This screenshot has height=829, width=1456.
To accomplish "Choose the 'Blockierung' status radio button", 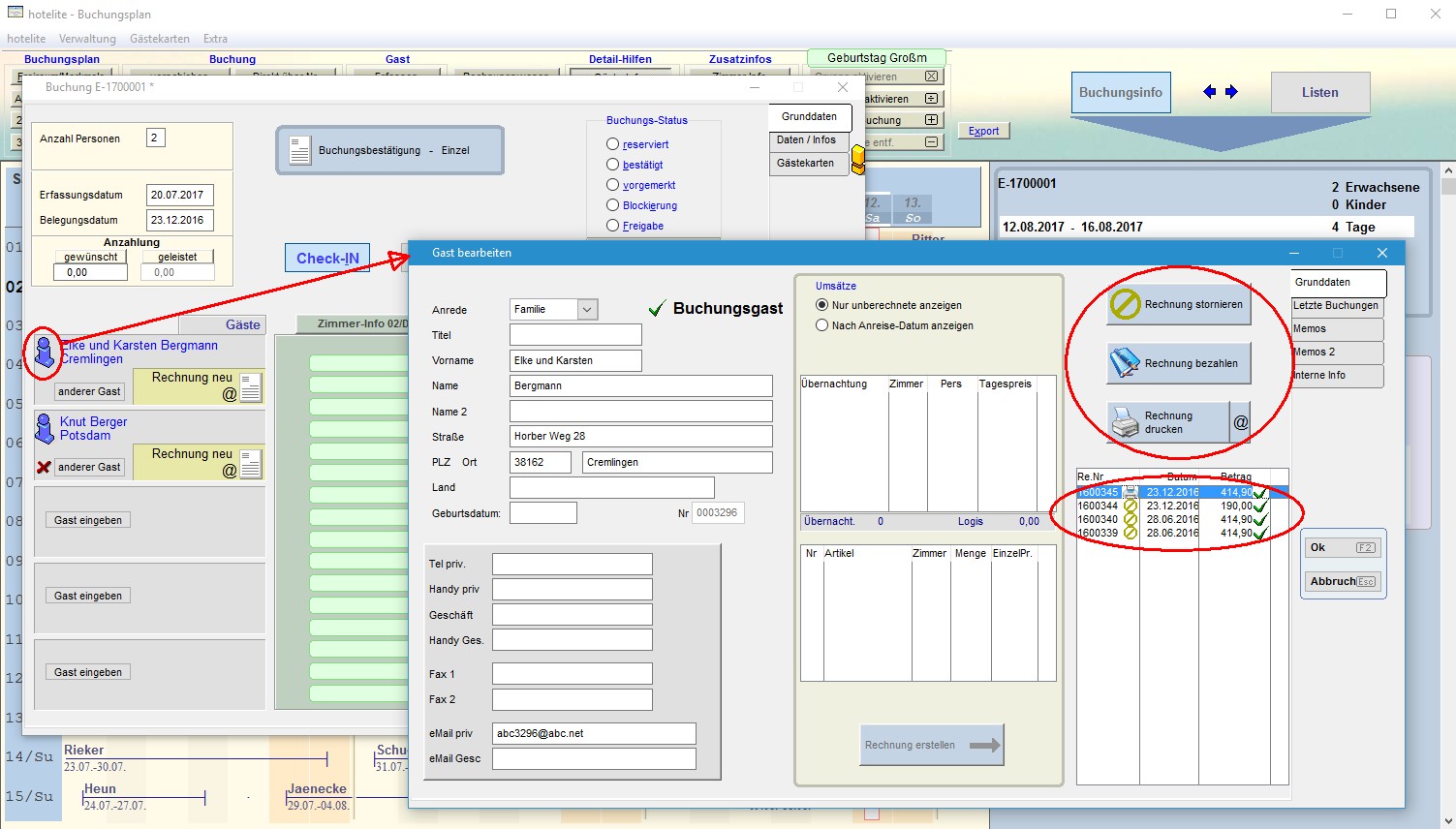I will click(612, 205).
